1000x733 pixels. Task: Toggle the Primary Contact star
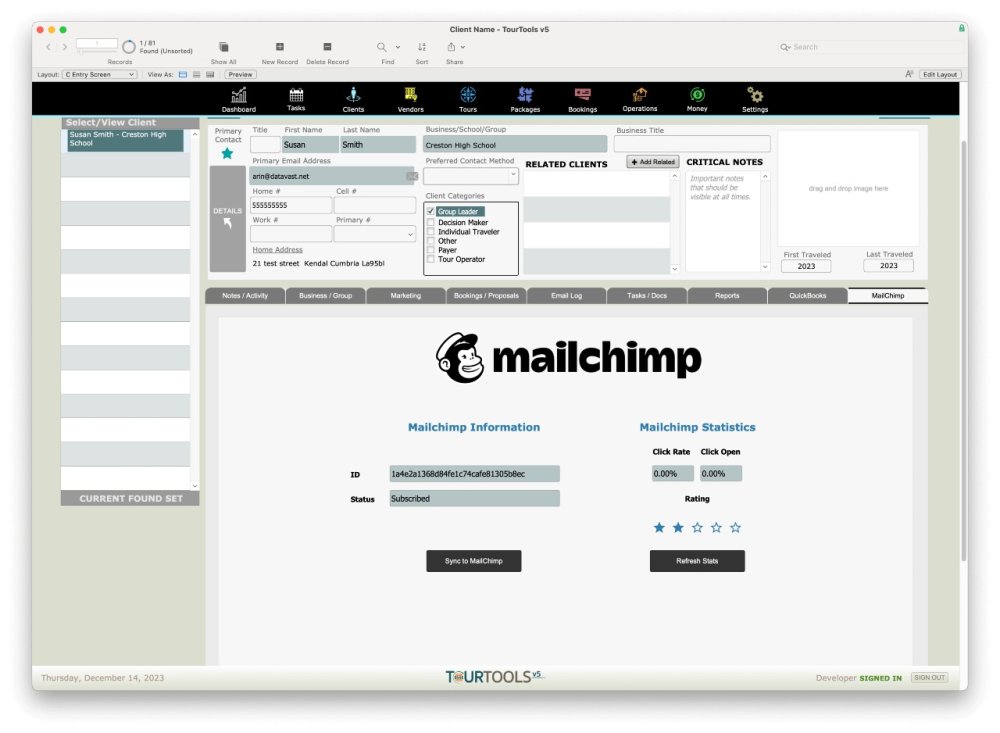[x=227, y=154]
